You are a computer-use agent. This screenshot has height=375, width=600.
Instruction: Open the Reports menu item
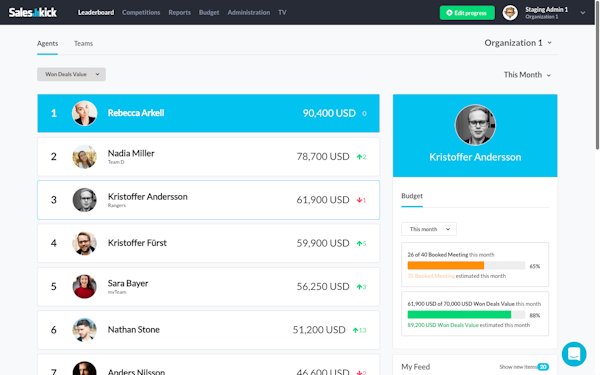[x=179, y=13]
